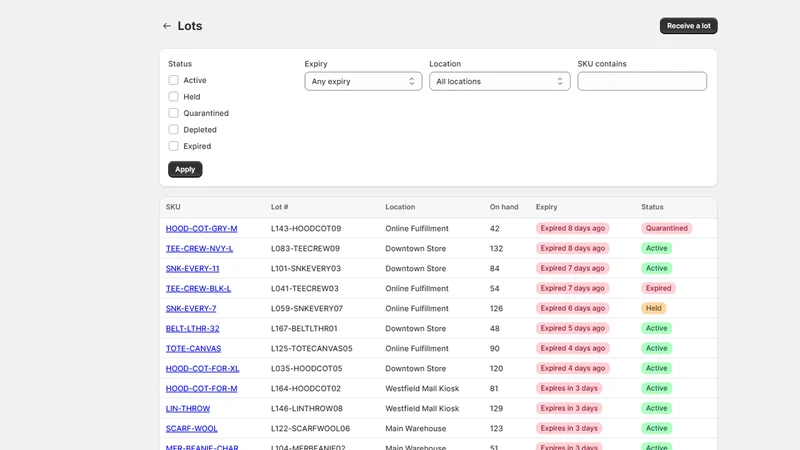Open the TEE-CREW-BLK-L link
800x450 pixels.
coord(198,288)
